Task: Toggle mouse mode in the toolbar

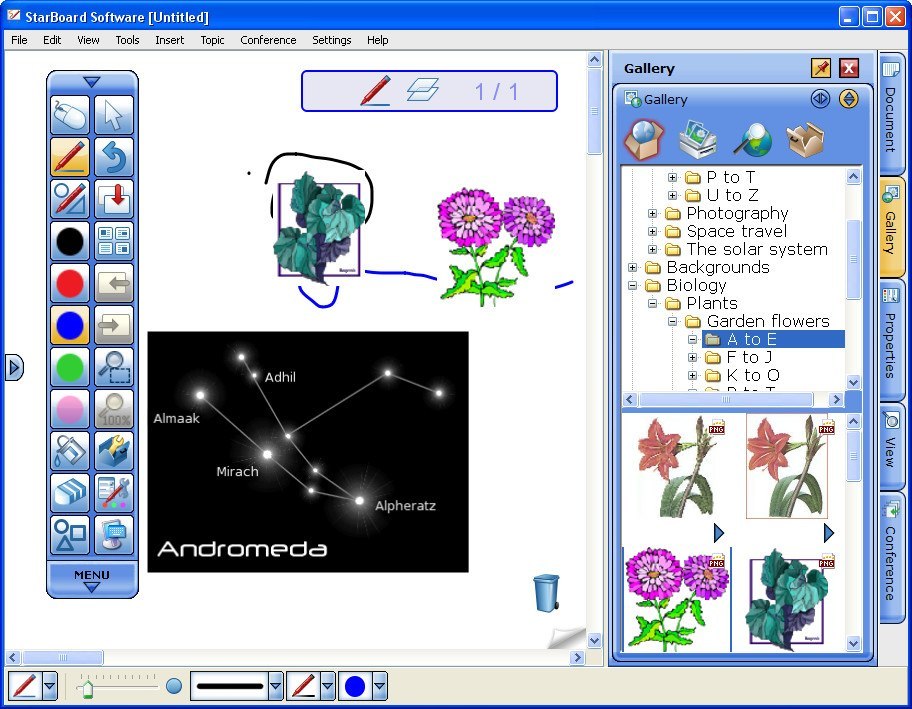Action: tap(70, 116)
